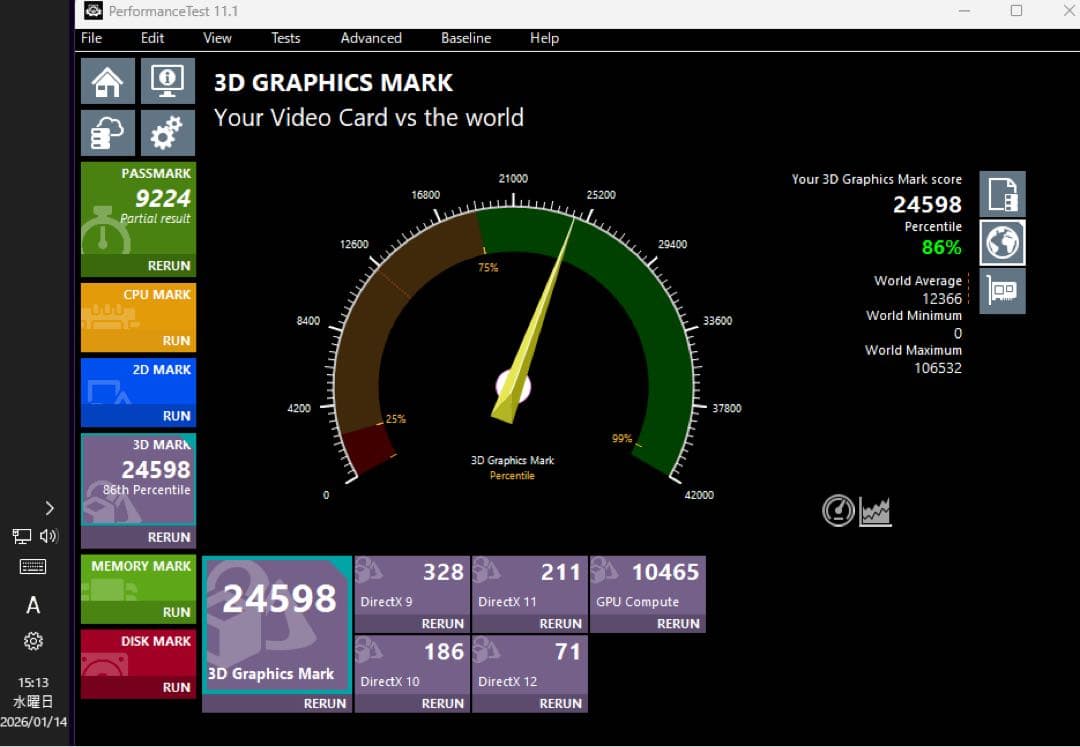Viewport: 1080px width, 747px height.
Task: Select the Home icon
Action: click(107, 81)
